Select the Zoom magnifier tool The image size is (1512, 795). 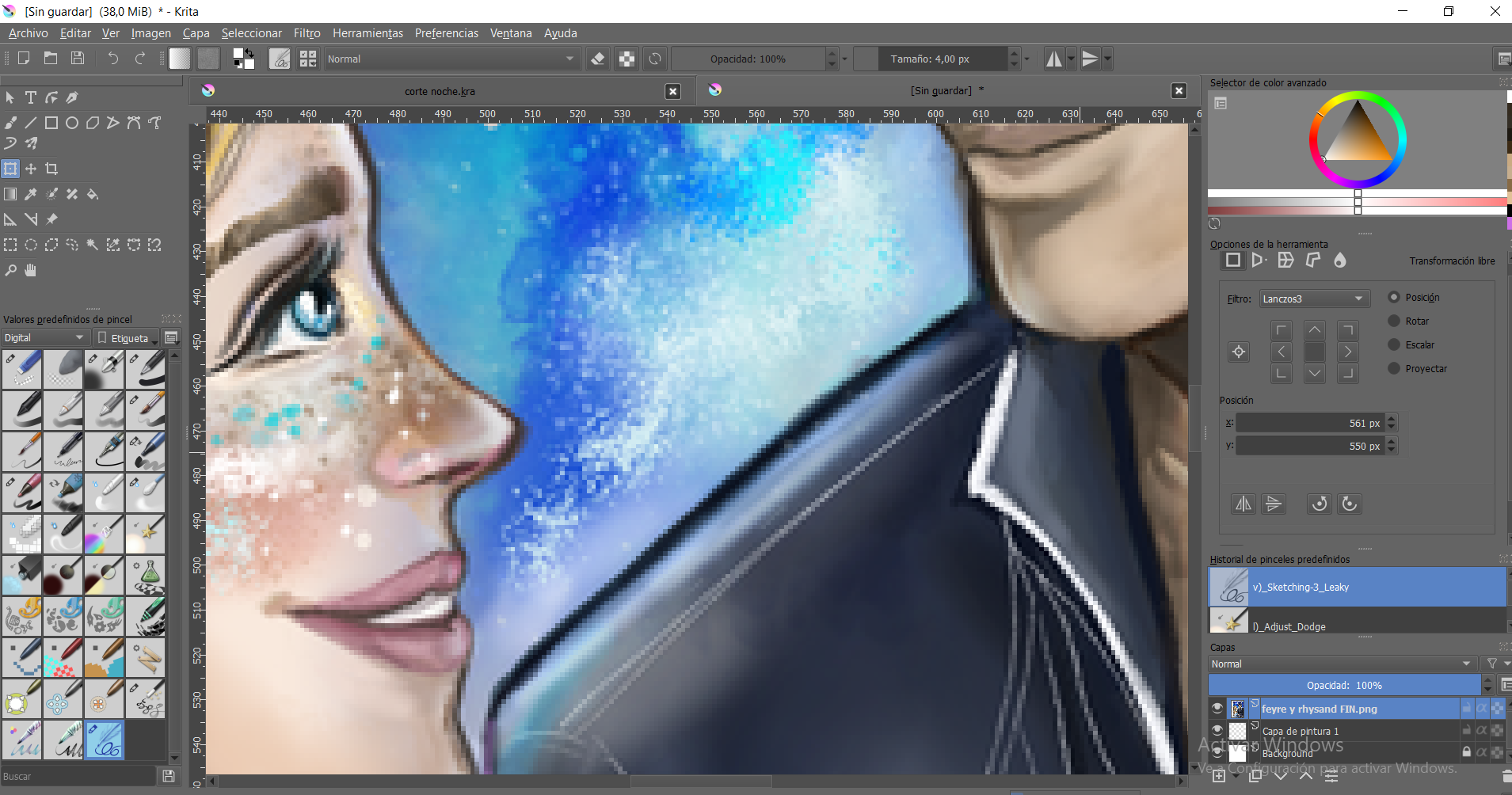(x=10, y=270)
